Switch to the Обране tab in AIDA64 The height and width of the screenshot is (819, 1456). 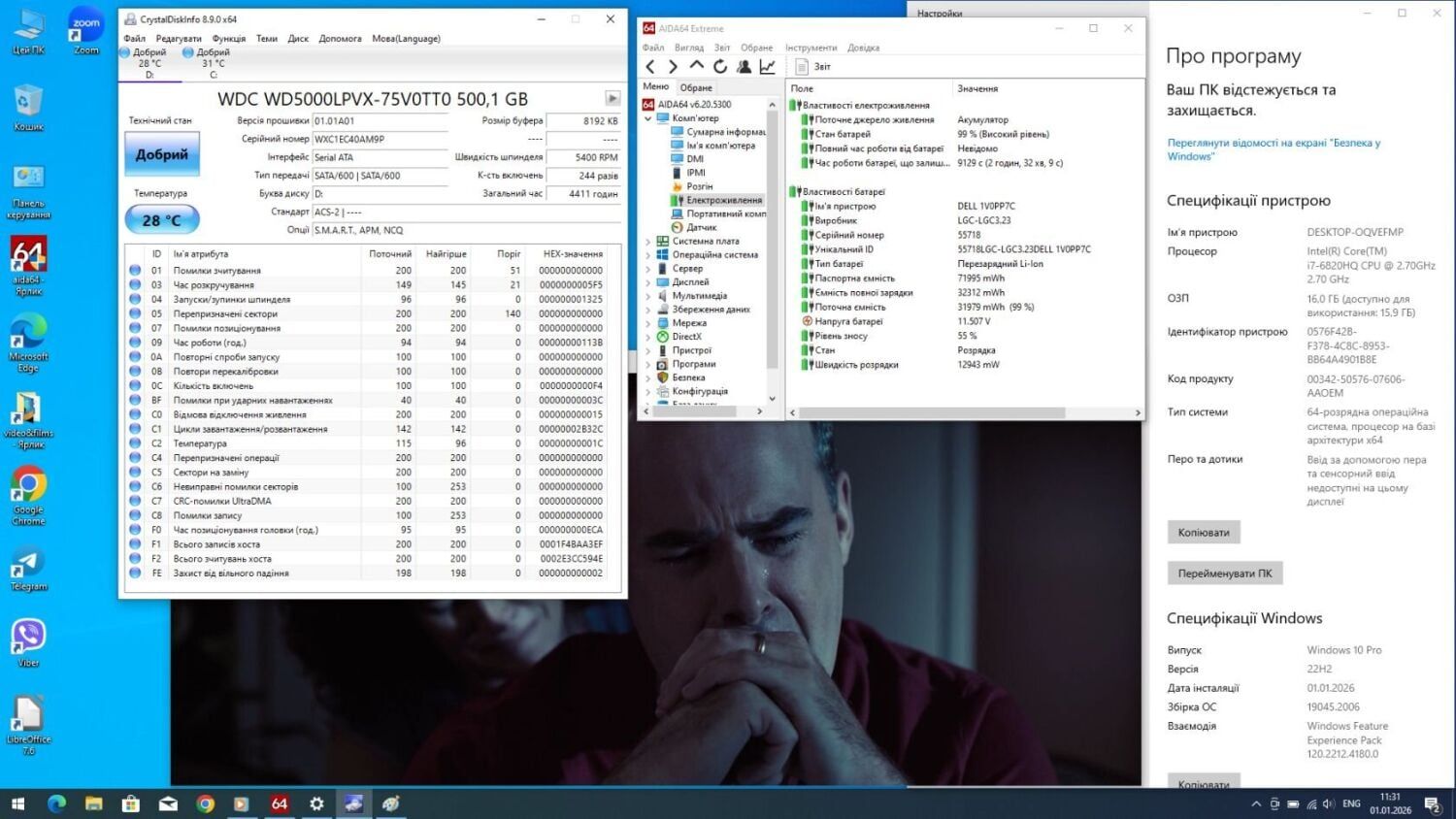click(696, 87)
